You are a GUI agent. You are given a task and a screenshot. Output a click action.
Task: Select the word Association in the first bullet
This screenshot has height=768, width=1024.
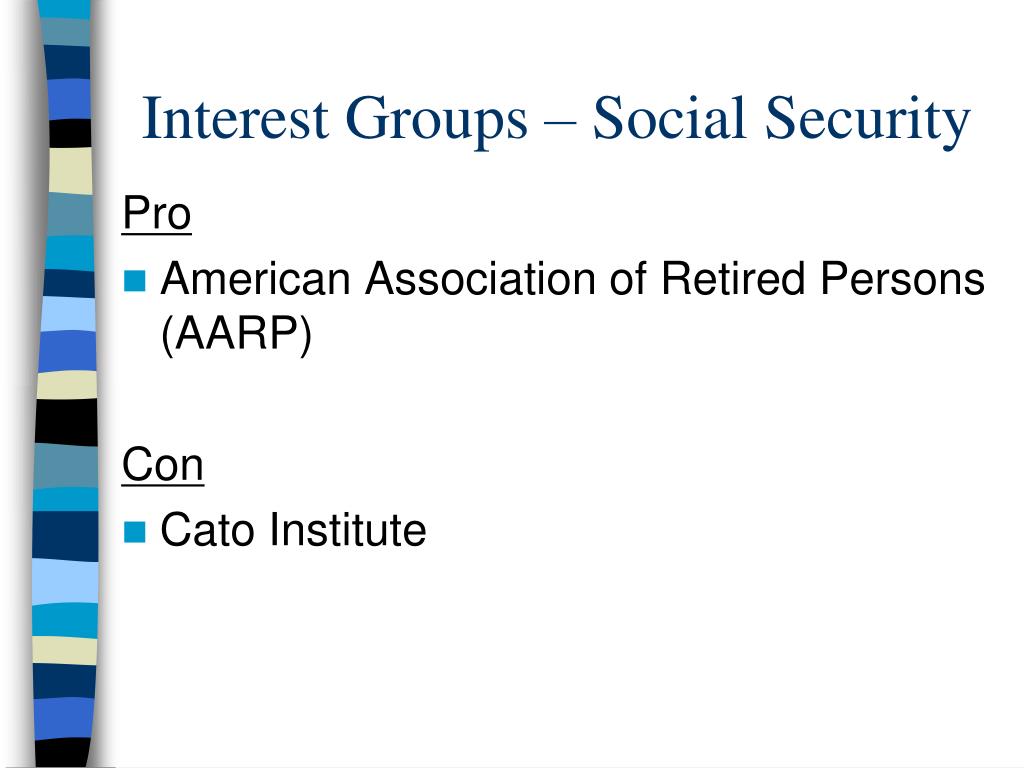tap(479, 279)
